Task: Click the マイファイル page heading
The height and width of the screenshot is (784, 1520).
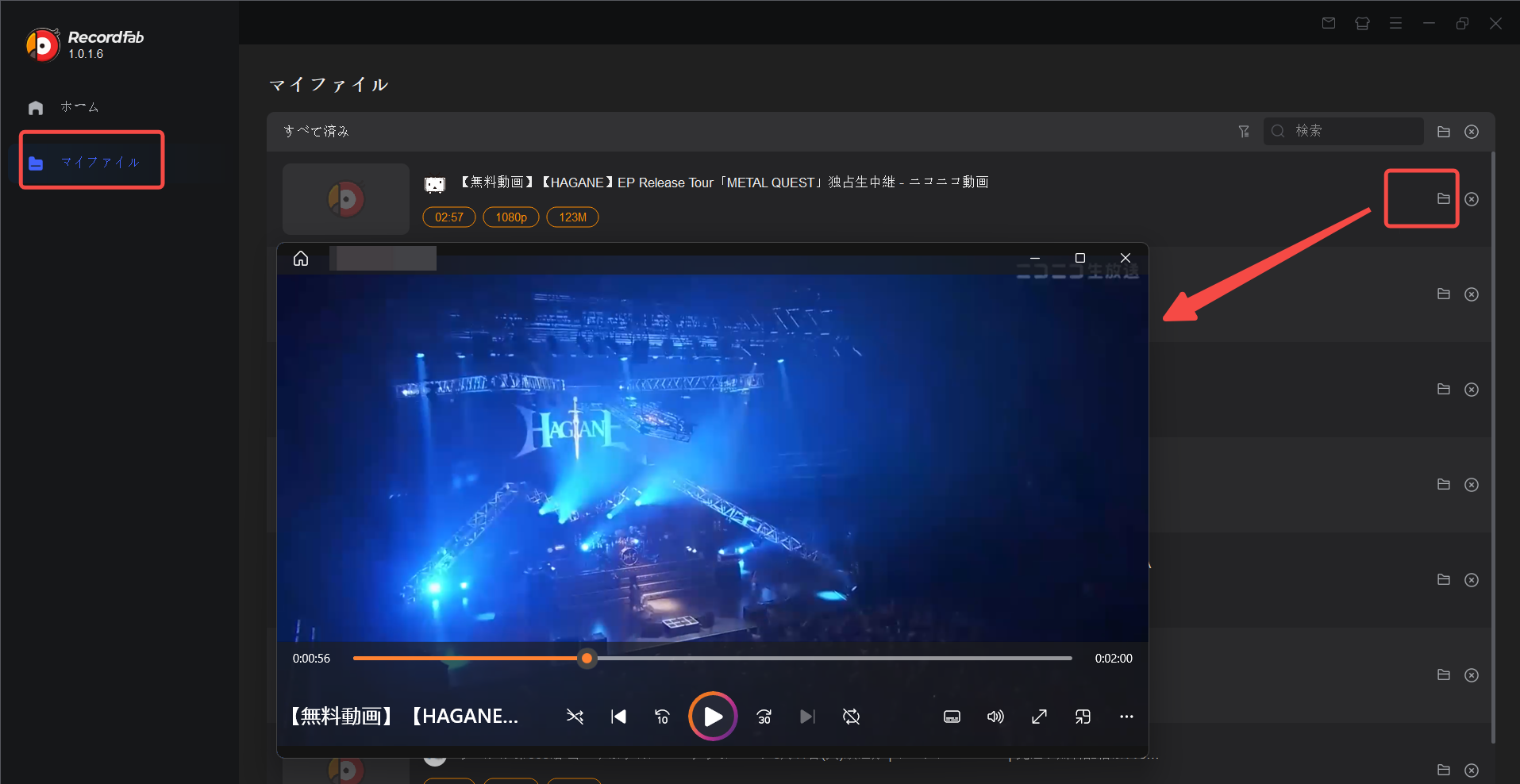Action: [329, 85]
